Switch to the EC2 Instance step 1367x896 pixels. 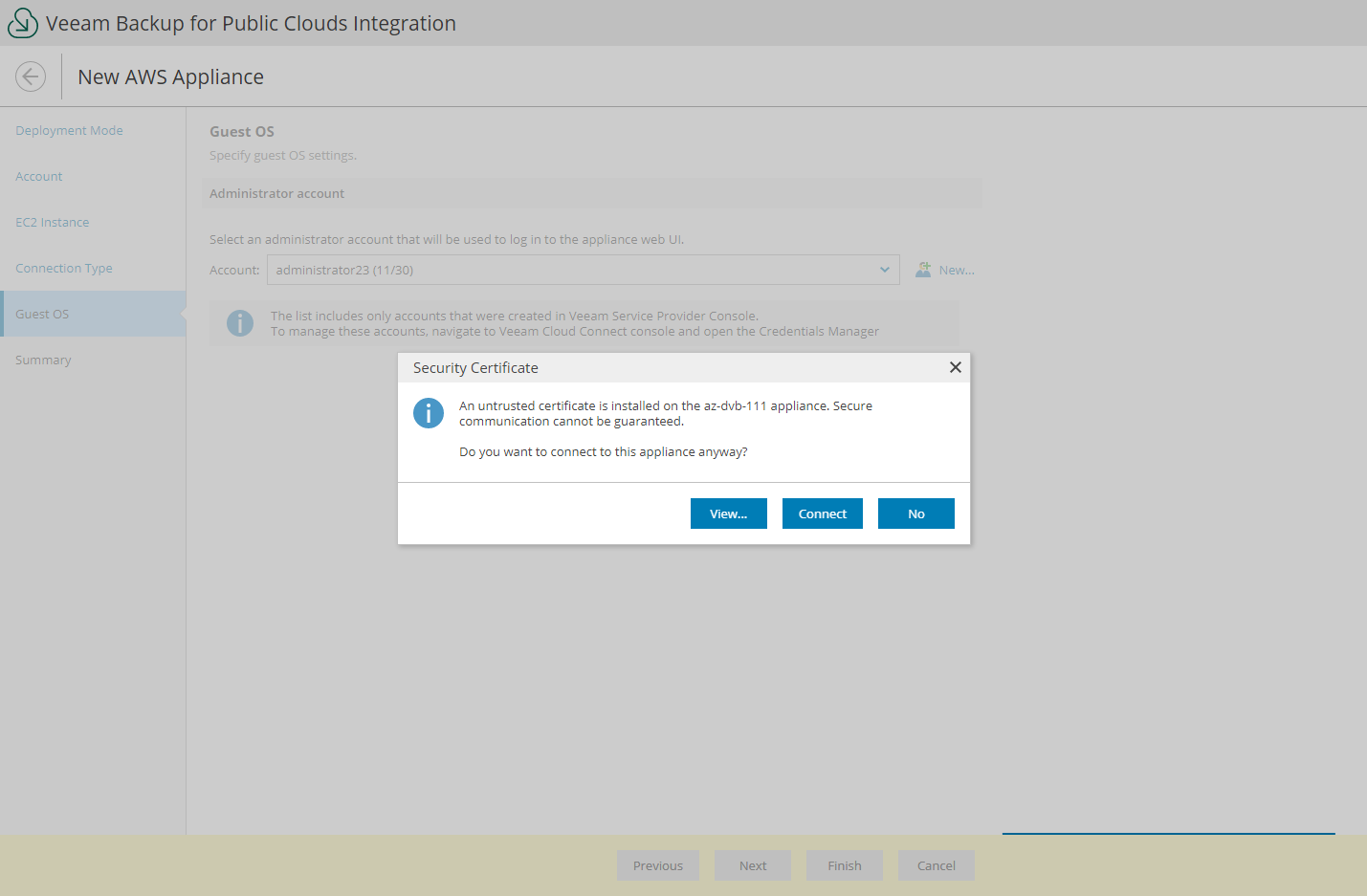pyautogui.click(x=52, y=222)
